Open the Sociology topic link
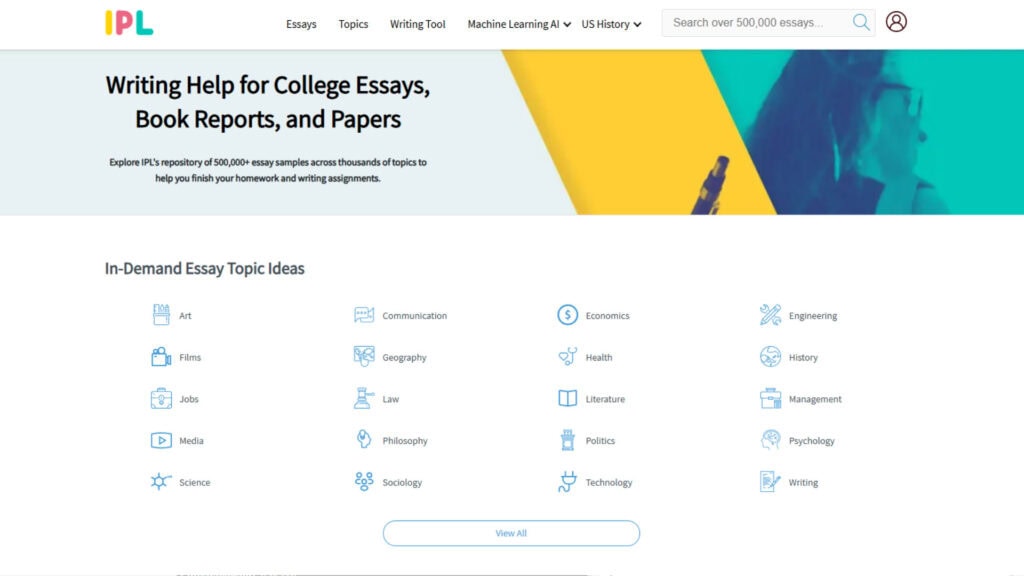 pyautogui.click(x=402, y=483)
